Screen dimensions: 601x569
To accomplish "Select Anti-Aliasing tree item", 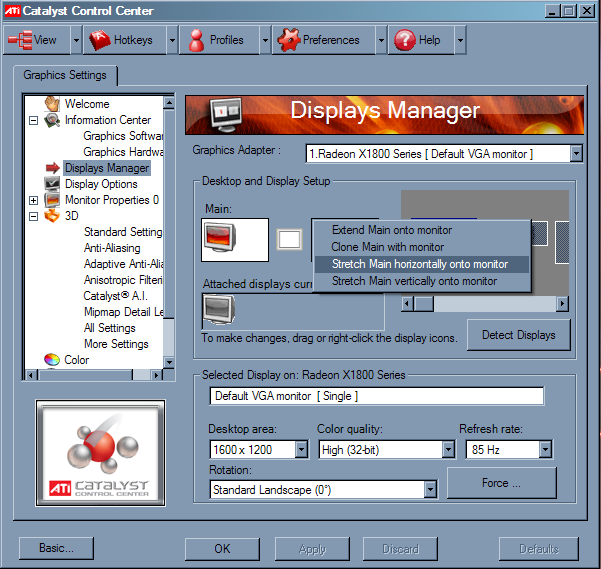I will [x=112, y=248].
